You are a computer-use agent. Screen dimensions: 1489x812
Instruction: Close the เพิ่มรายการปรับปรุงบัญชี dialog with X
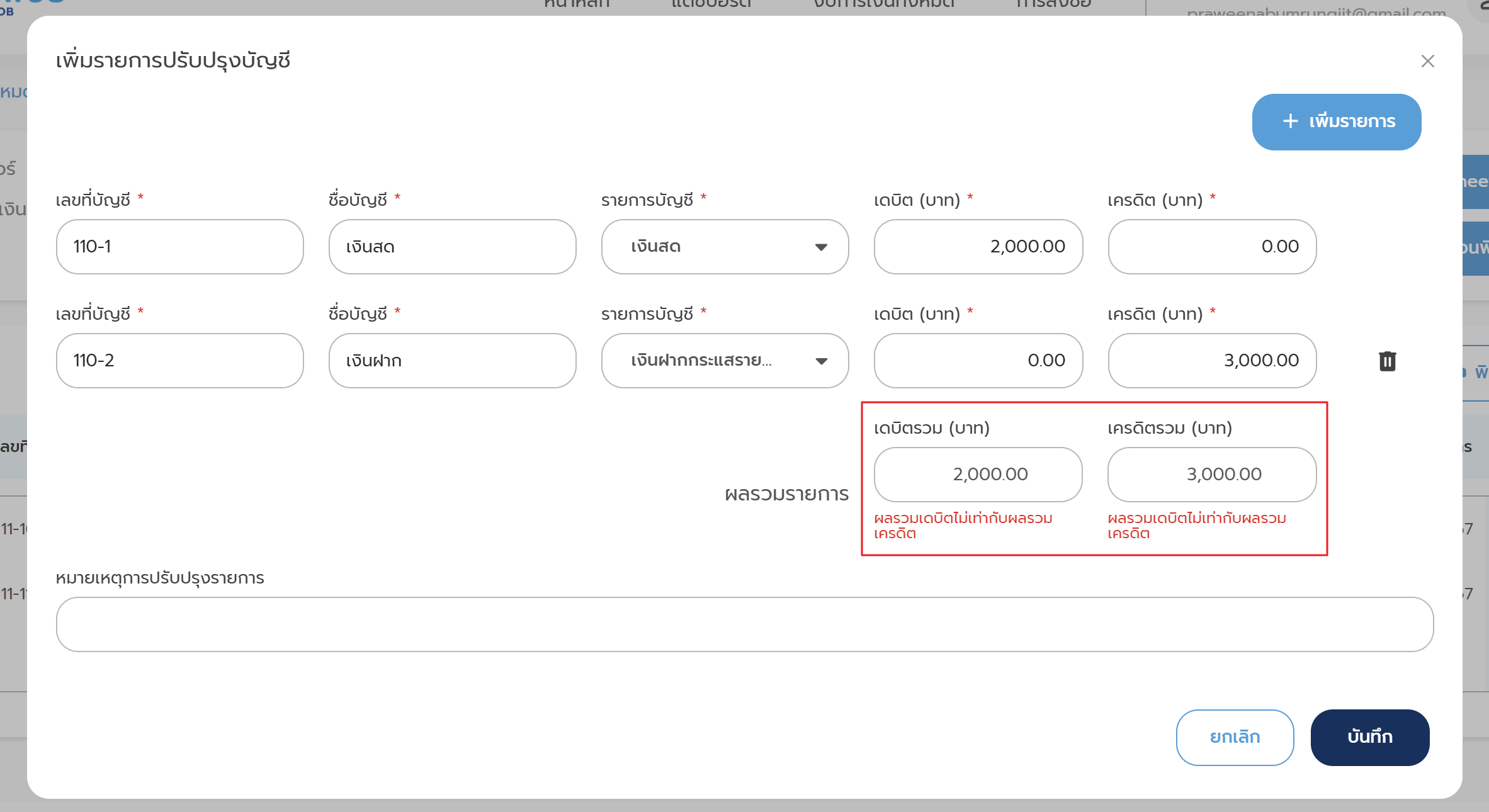(1427, 61)
